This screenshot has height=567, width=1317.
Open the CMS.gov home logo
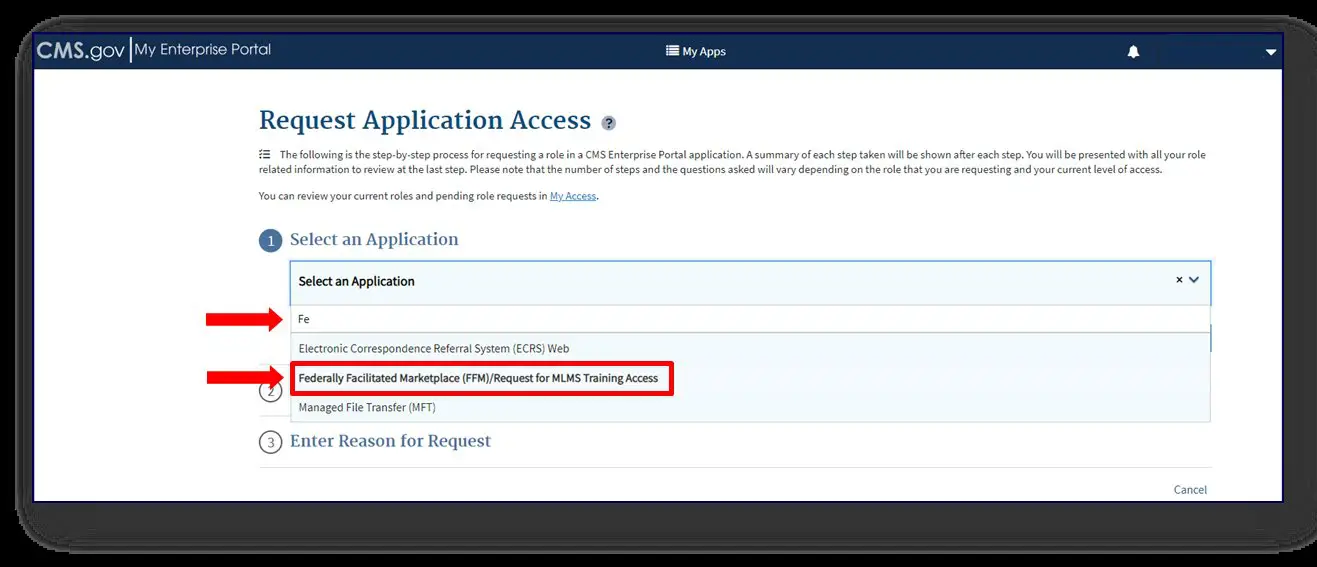(x=81, y=50)
